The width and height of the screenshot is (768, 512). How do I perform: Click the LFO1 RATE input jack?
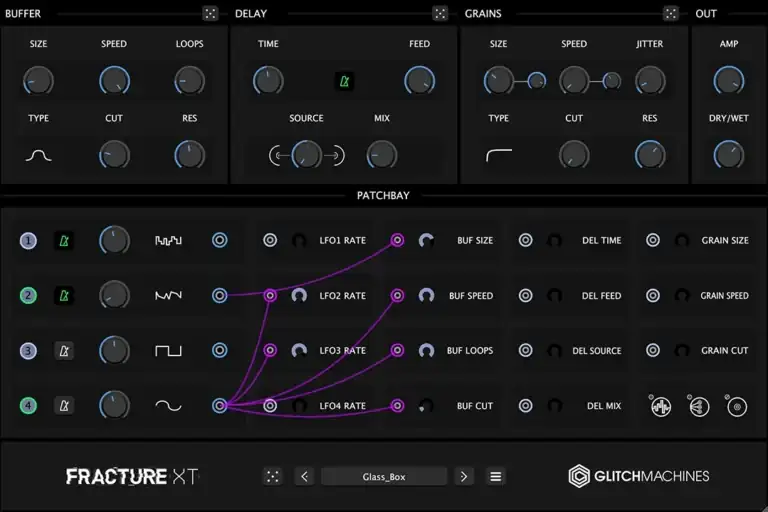click(x=270, y=240)
